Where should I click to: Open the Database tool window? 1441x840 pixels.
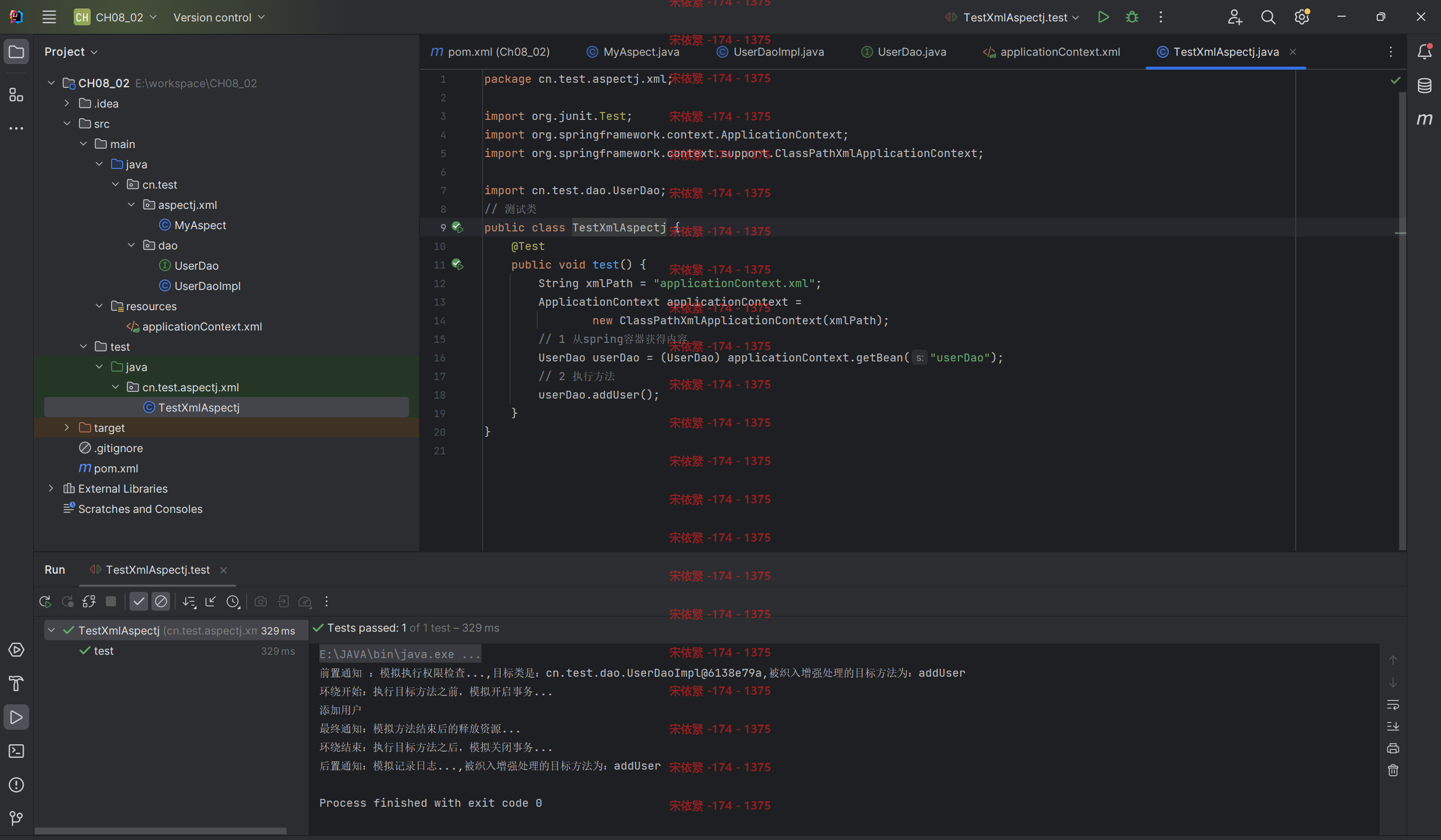click(1425, 86)
